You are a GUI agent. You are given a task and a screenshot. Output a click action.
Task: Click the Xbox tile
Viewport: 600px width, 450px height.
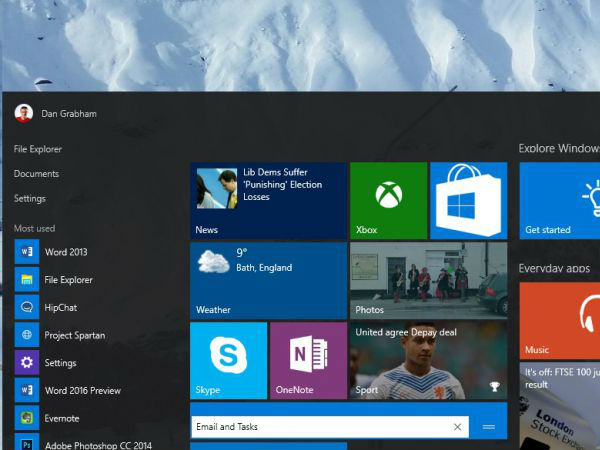point(388,201)
